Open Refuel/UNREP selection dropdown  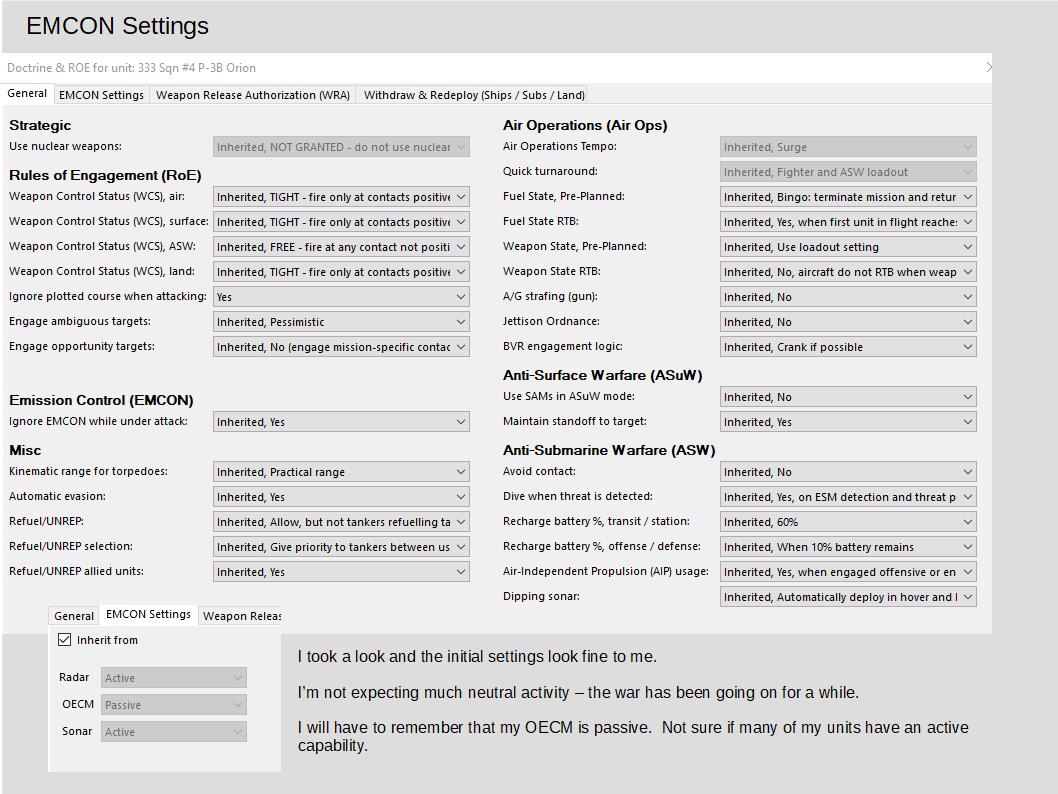[x=341, y=546]
